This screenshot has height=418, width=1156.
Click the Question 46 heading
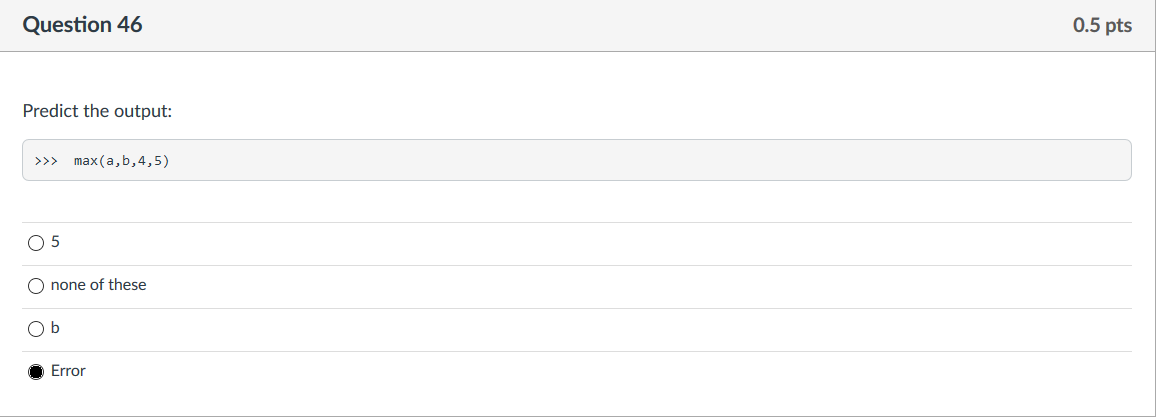[x=83, y=24]
